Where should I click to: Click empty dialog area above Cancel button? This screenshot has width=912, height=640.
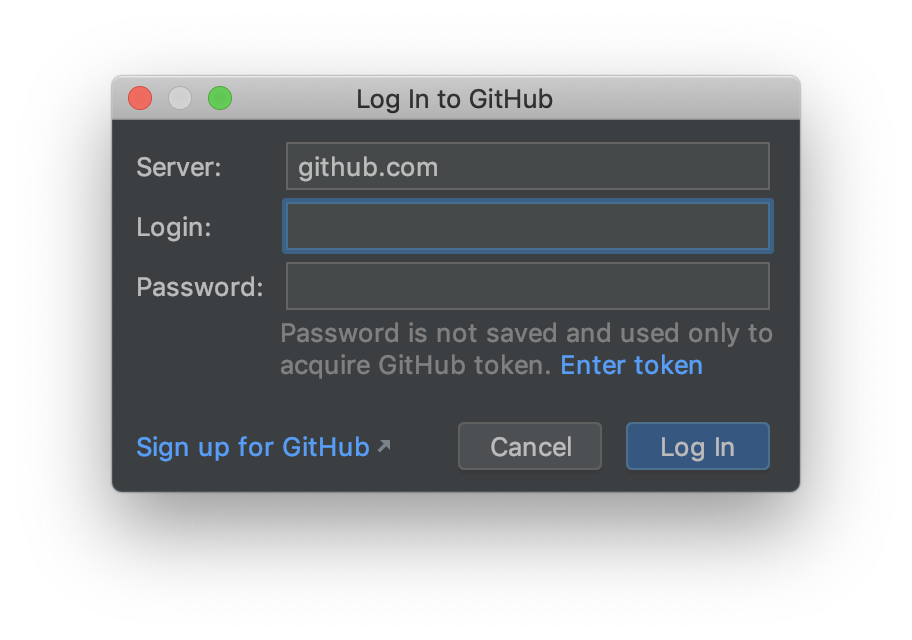point(530,401)
